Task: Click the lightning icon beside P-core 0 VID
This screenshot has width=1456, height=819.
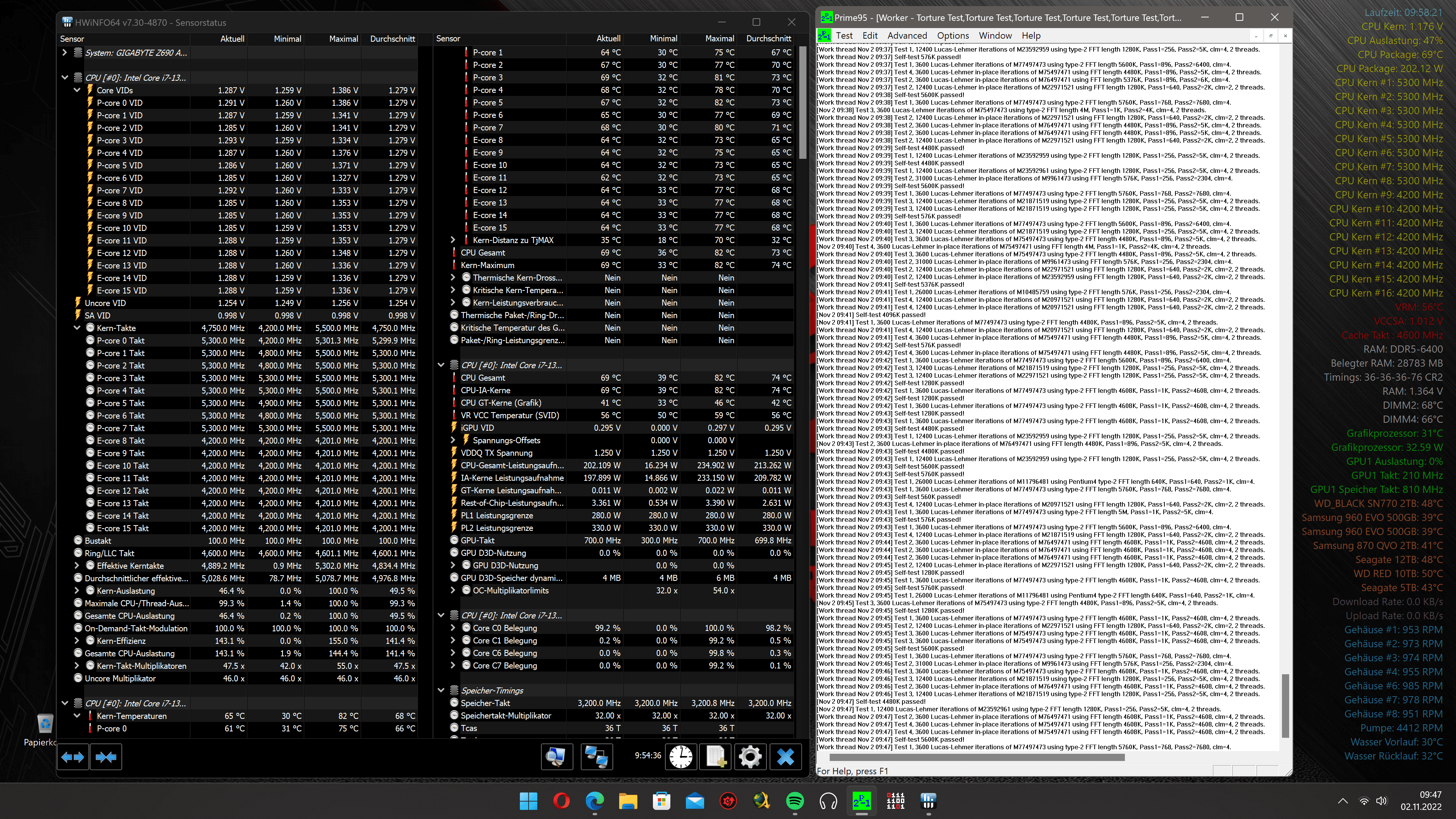Action: pos(90,103)
